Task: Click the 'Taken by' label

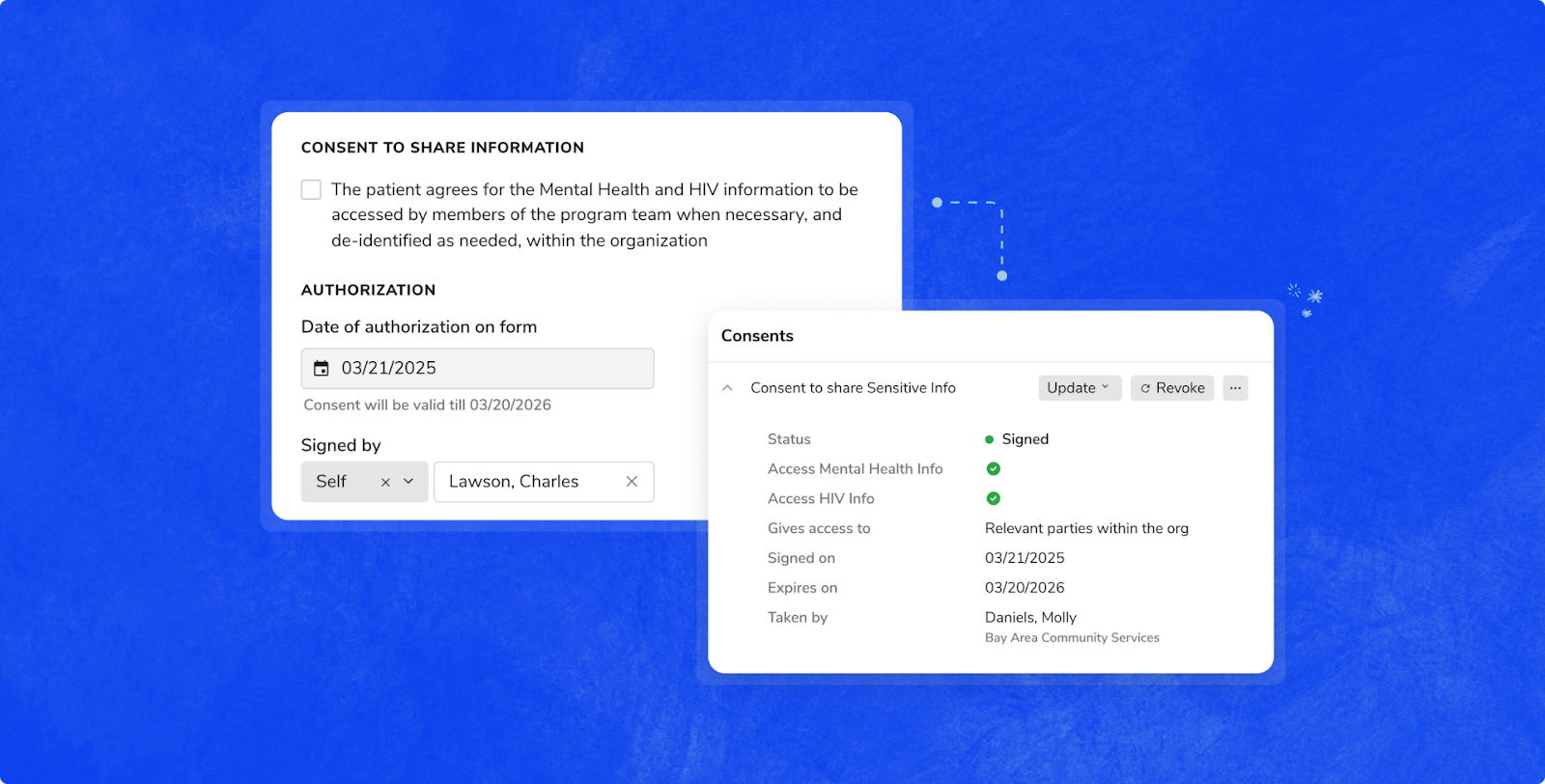Action: coord(798,618)
